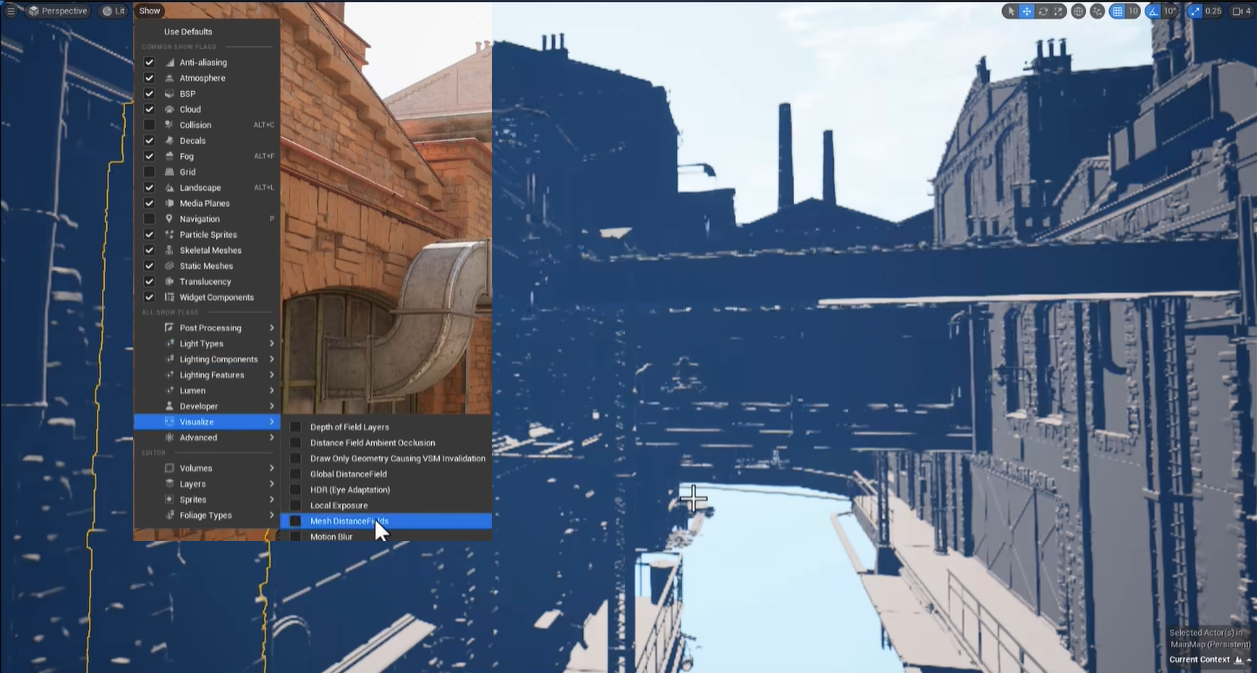Toggle rotation angle snapping icon
1257x673 pixels.
tap(1153, 11)
